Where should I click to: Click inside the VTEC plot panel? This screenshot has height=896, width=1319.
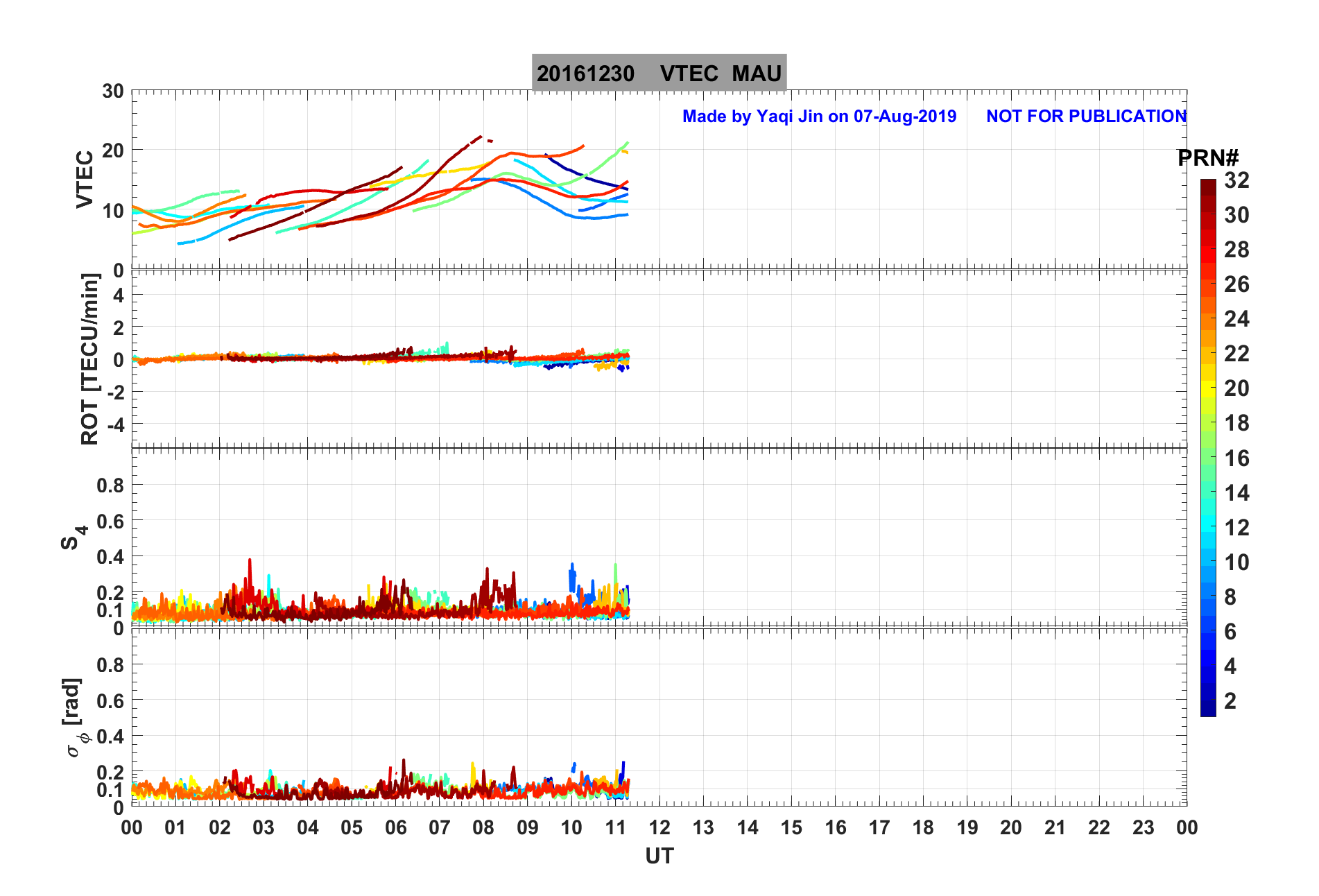pos(659,180)
